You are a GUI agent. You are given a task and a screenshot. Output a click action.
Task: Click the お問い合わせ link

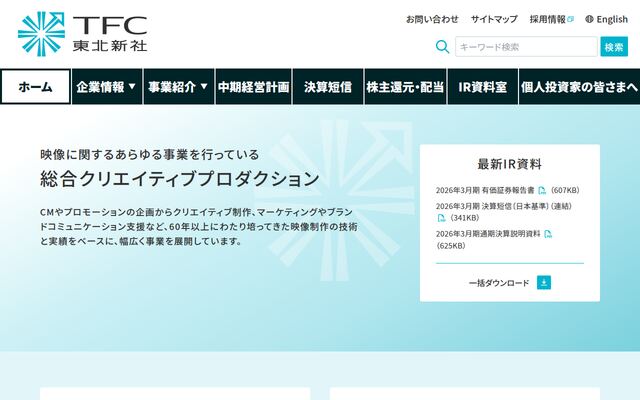coord(432,19)
